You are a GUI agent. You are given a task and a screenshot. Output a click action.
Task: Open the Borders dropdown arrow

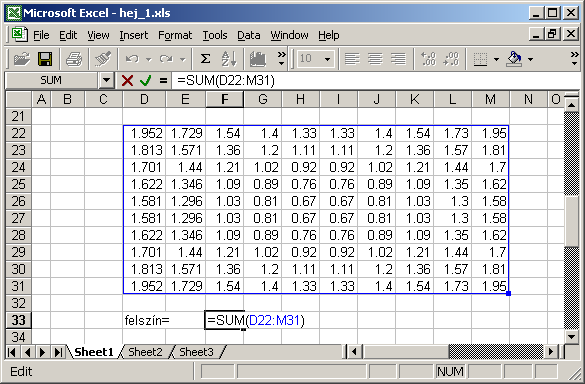[496, 59]
